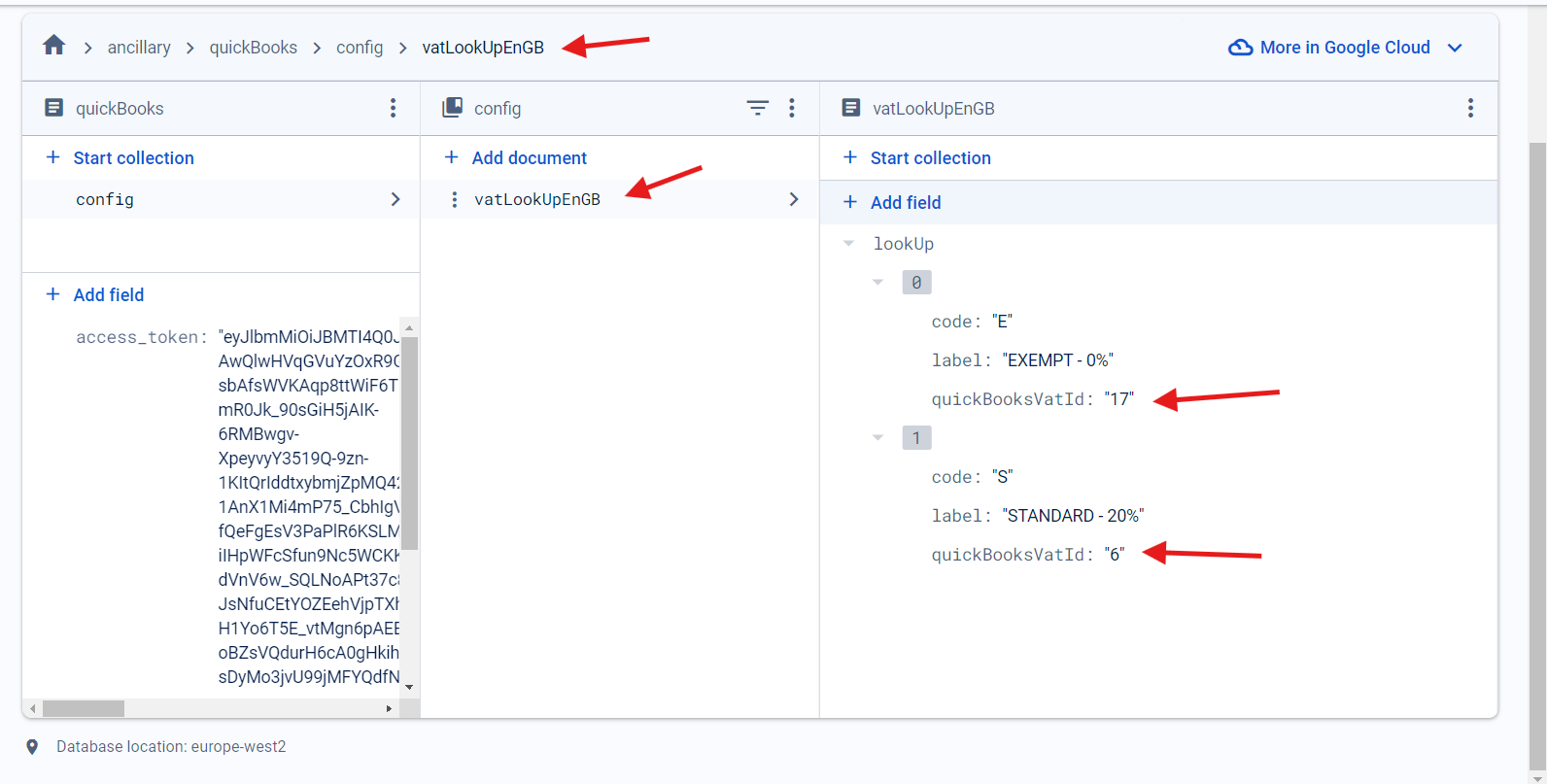The image size is (1547, 784).
Task: Click the horizontal scrollbar right arrow
Action: tap(389, 708)
